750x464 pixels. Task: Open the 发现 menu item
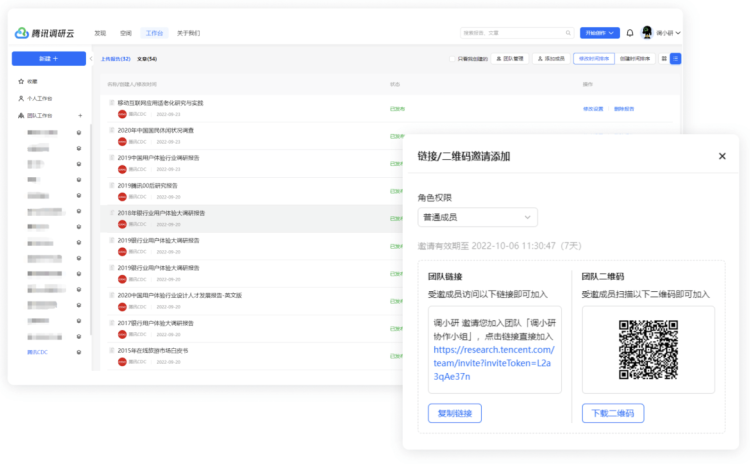pos(100,33)
